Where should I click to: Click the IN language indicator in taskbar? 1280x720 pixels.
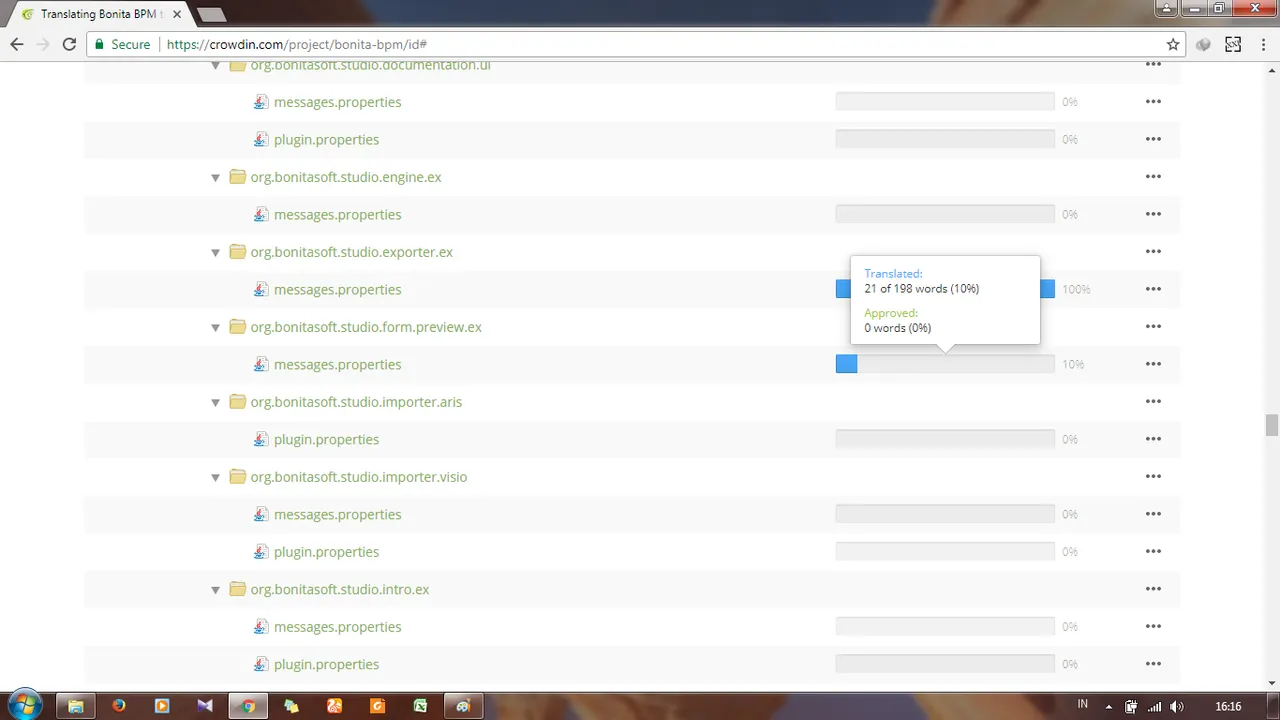[1083, 704]
